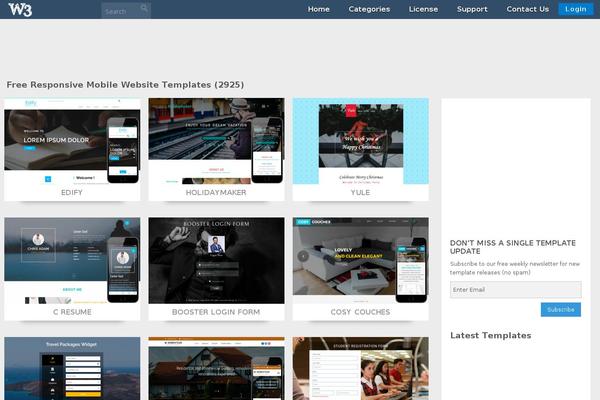Viewport: 600px width, 400px height.
Task: Click the C RESUME template title
Action: coord(72,312)
